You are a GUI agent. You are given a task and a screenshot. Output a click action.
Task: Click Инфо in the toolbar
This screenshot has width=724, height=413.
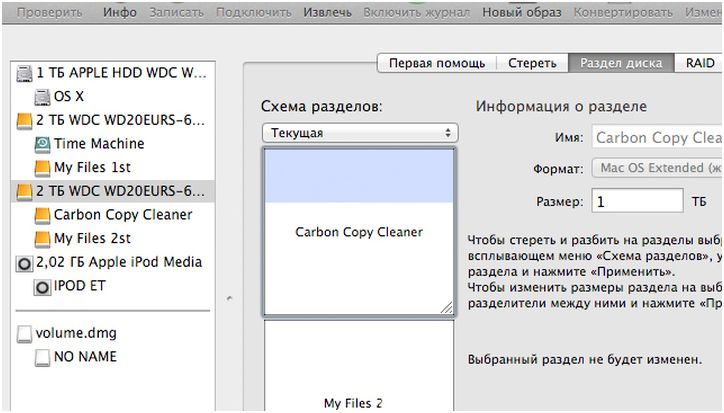(x=120, y=12)
